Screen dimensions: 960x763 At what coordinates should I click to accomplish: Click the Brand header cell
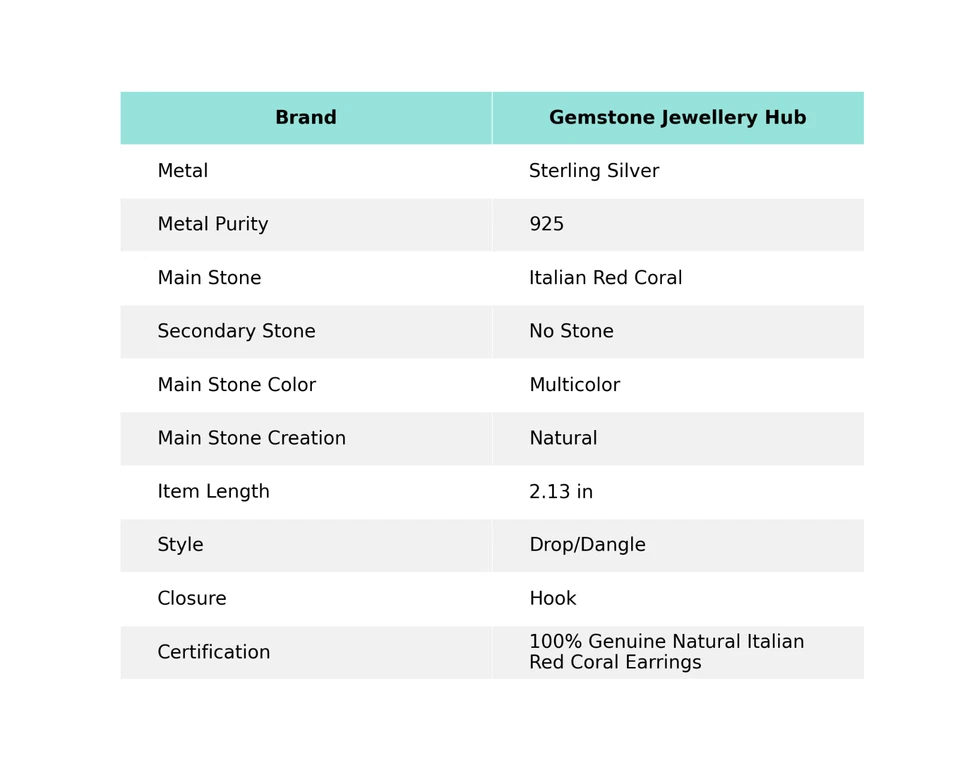305,118
